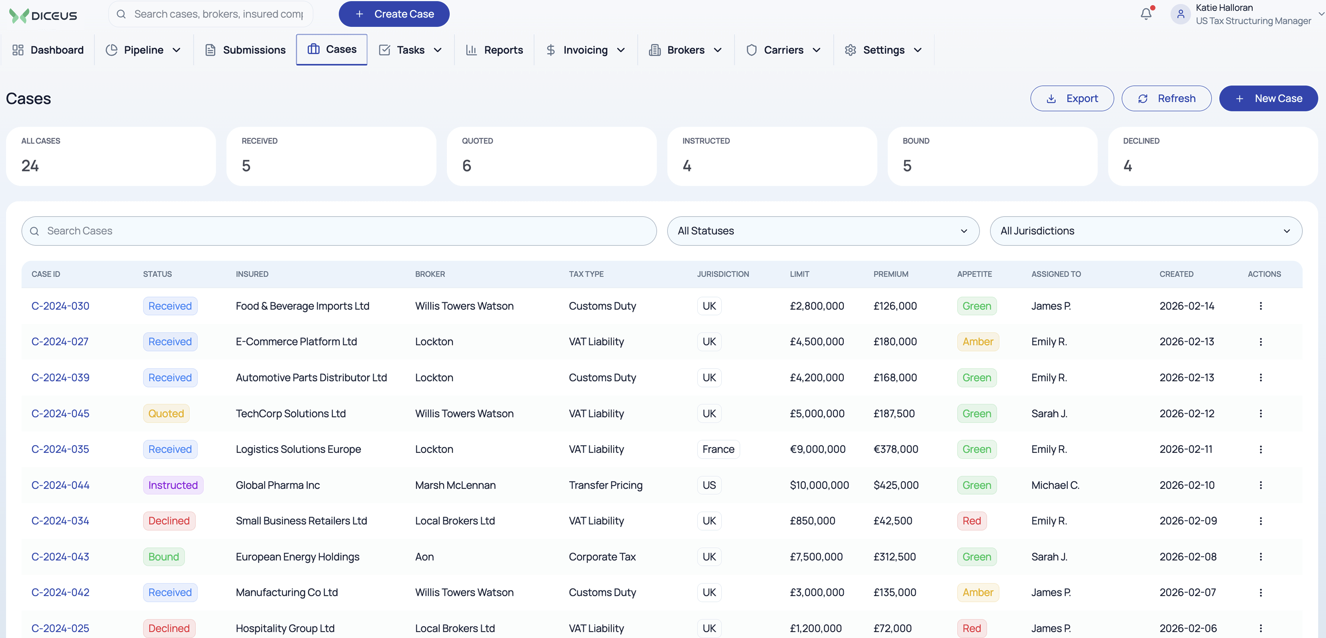Open actions menu for C-2024-044

(1260, 485)
